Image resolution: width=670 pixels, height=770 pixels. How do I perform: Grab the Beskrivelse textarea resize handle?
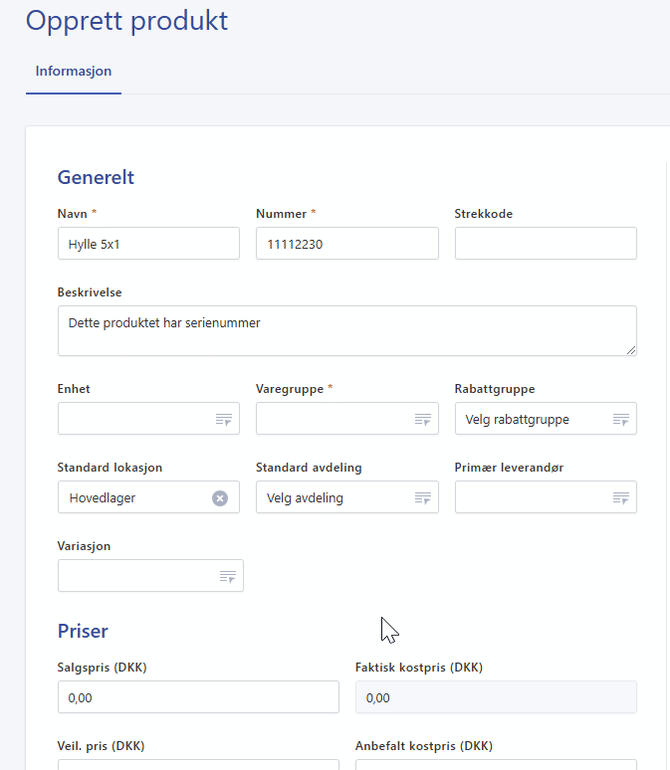click(x=631, y=350)
